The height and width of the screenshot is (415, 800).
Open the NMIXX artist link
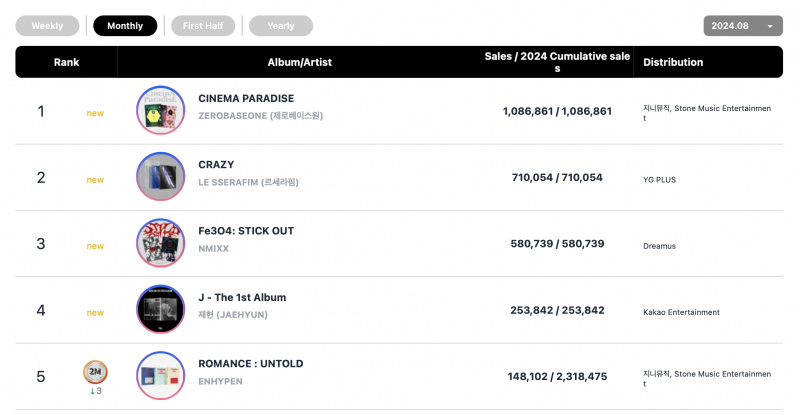214,249
